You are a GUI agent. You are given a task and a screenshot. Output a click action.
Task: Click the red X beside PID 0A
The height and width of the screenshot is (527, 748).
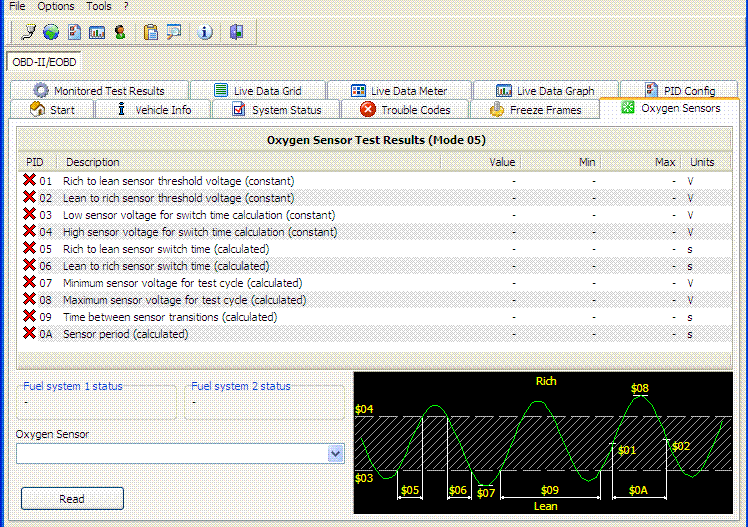[30, 333]
